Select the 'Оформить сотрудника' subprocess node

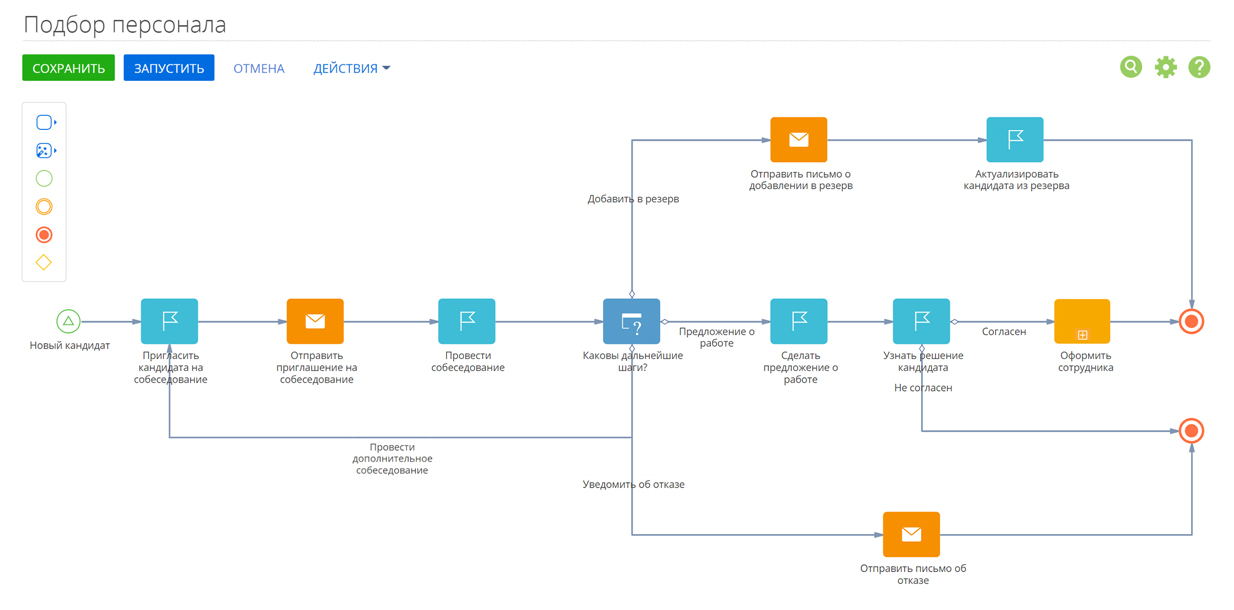(x=1082, y=321)
